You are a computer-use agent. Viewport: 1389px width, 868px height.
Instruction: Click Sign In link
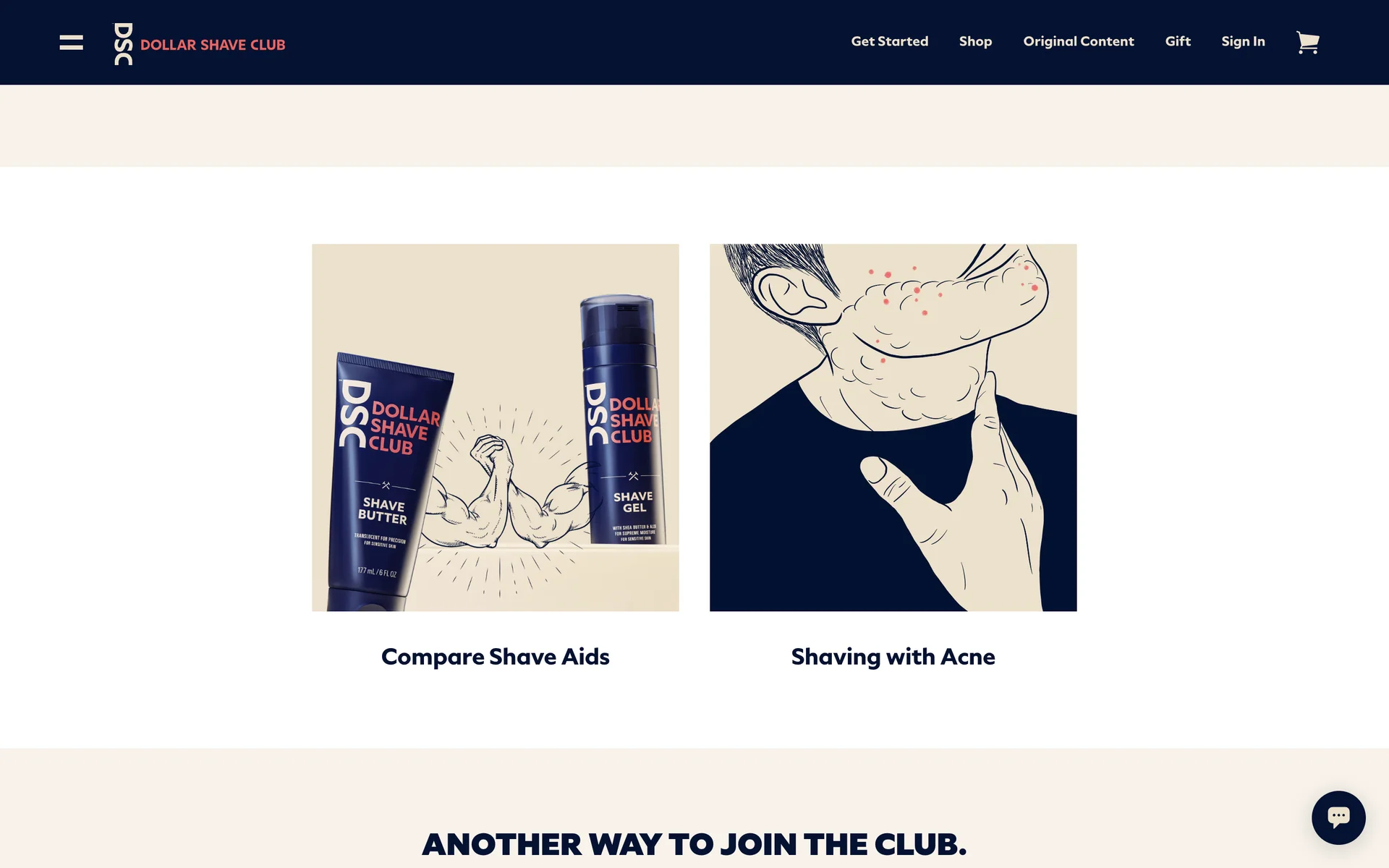tap(1243, 41)
